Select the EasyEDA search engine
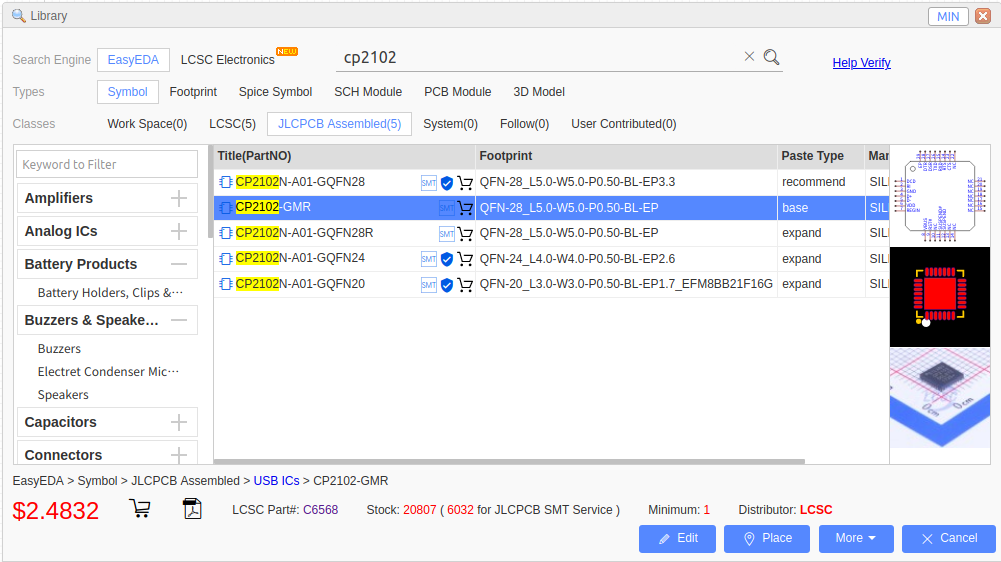Image resolution: width=1001 pixels, height=562 pixels. (133, 60)
